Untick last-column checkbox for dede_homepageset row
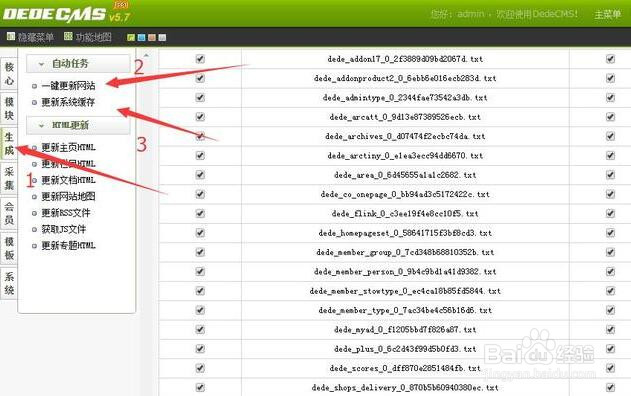 (x=610, y=233)
